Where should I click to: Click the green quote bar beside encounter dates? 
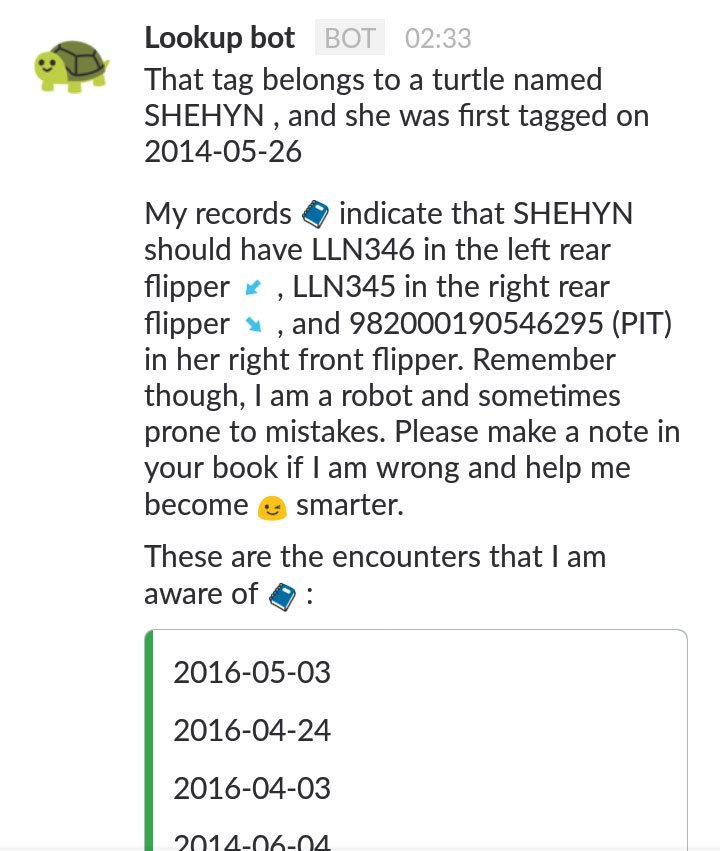147,740
